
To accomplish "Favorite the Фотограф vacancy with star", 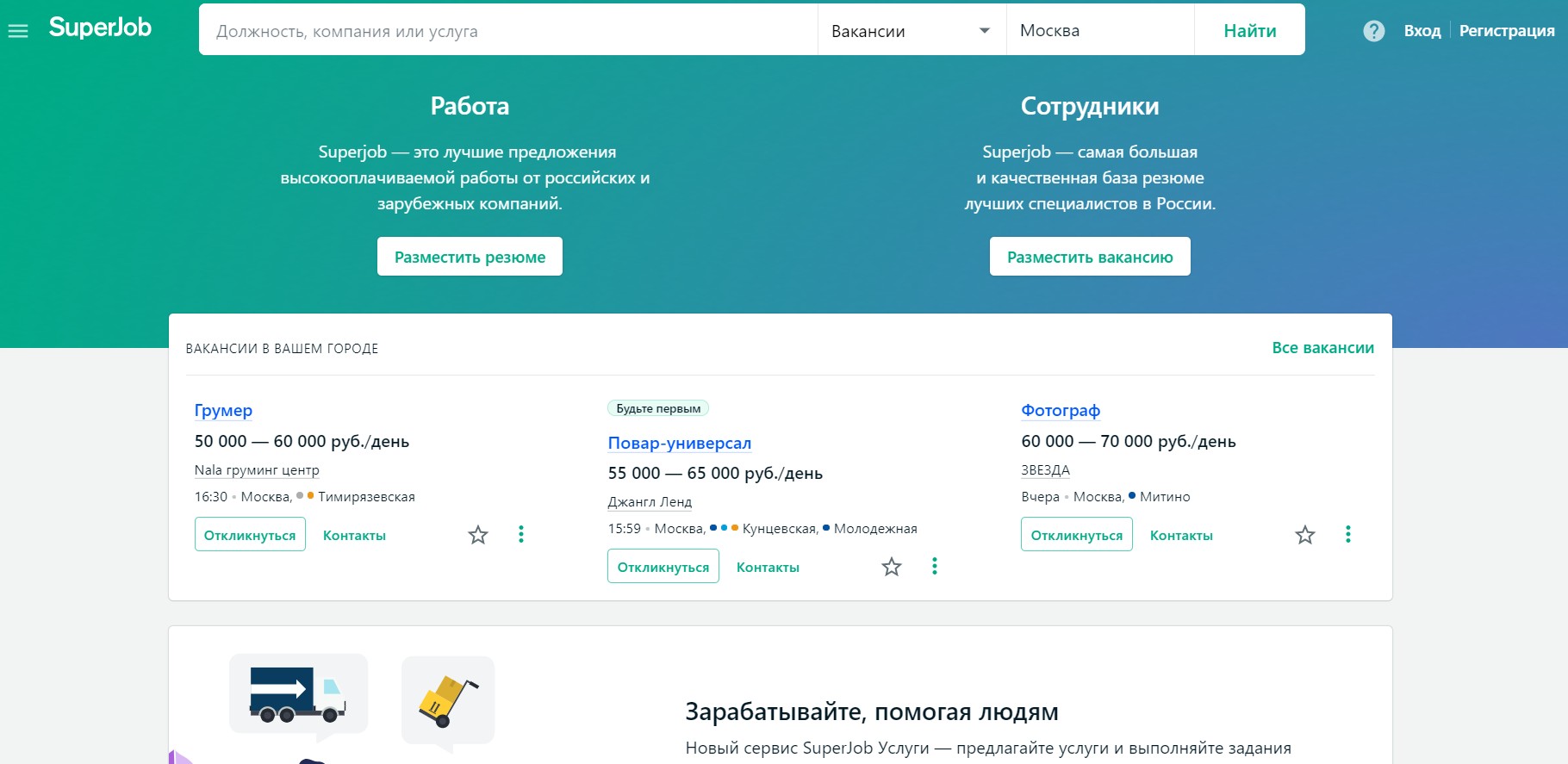I will 1305,535.
